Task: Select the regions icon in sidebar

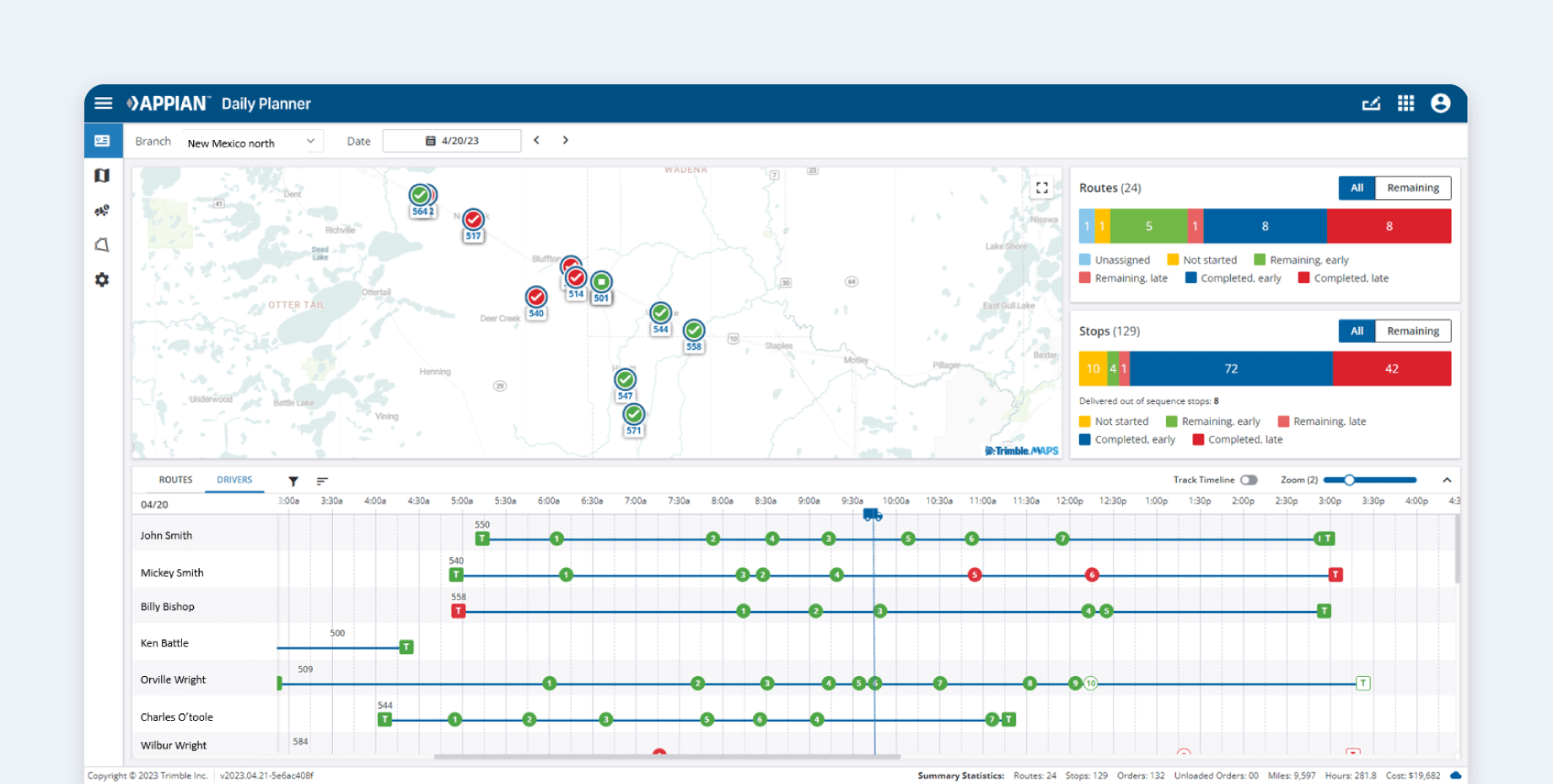Action: click(102, 244)
